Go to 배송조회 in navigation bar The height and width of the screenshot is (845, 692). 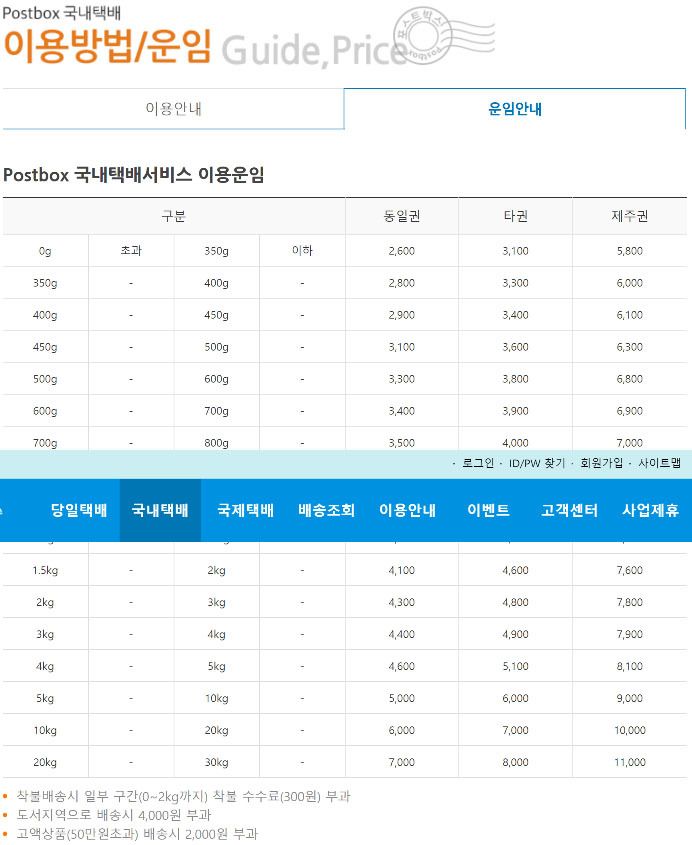click(x=327, y=510)
